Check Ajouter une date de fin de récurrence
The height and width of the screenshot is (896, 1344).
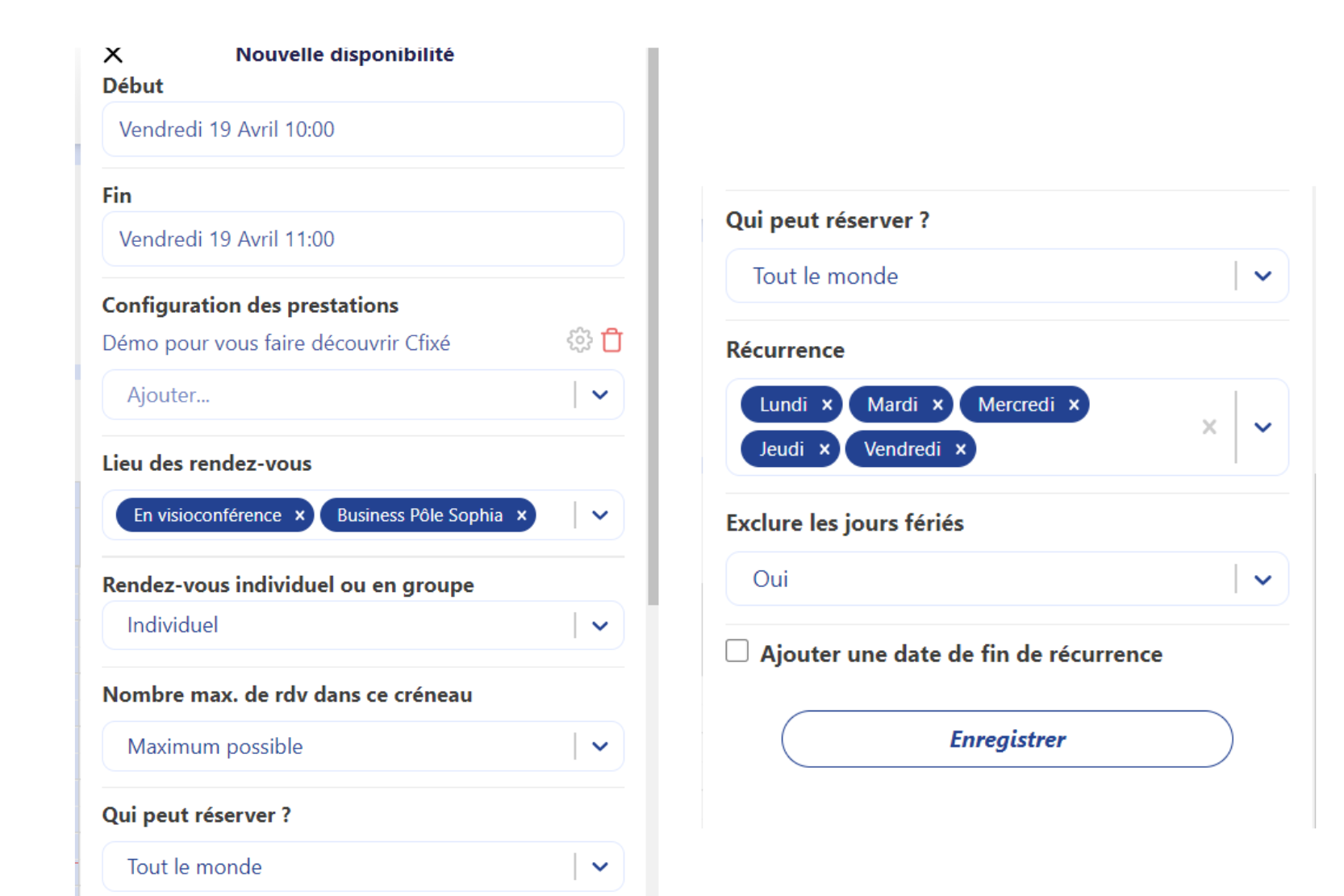(737, 651)
